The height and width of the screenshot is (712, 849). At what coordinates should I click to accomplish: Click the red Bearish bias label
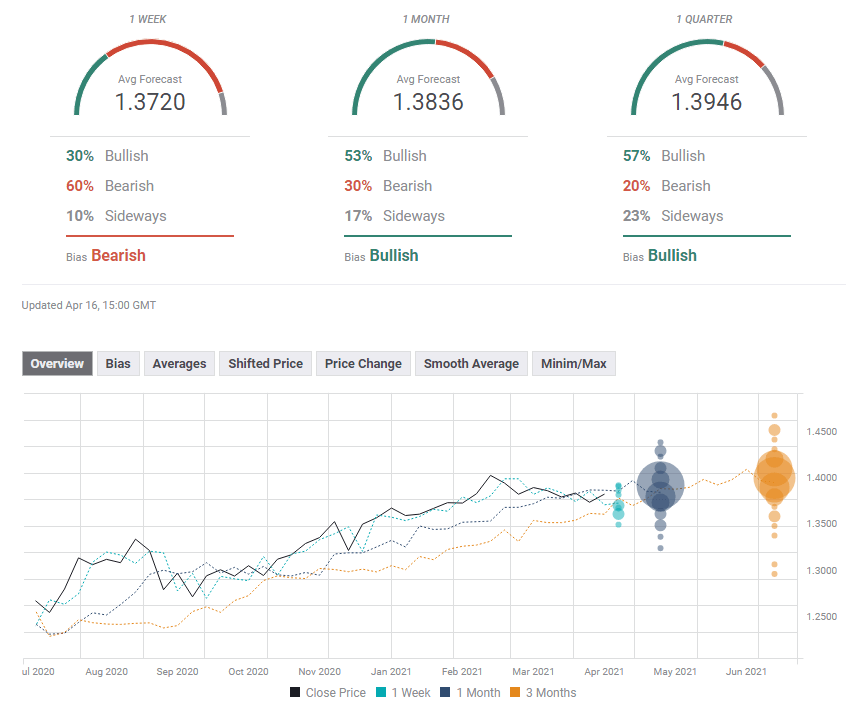118,255
